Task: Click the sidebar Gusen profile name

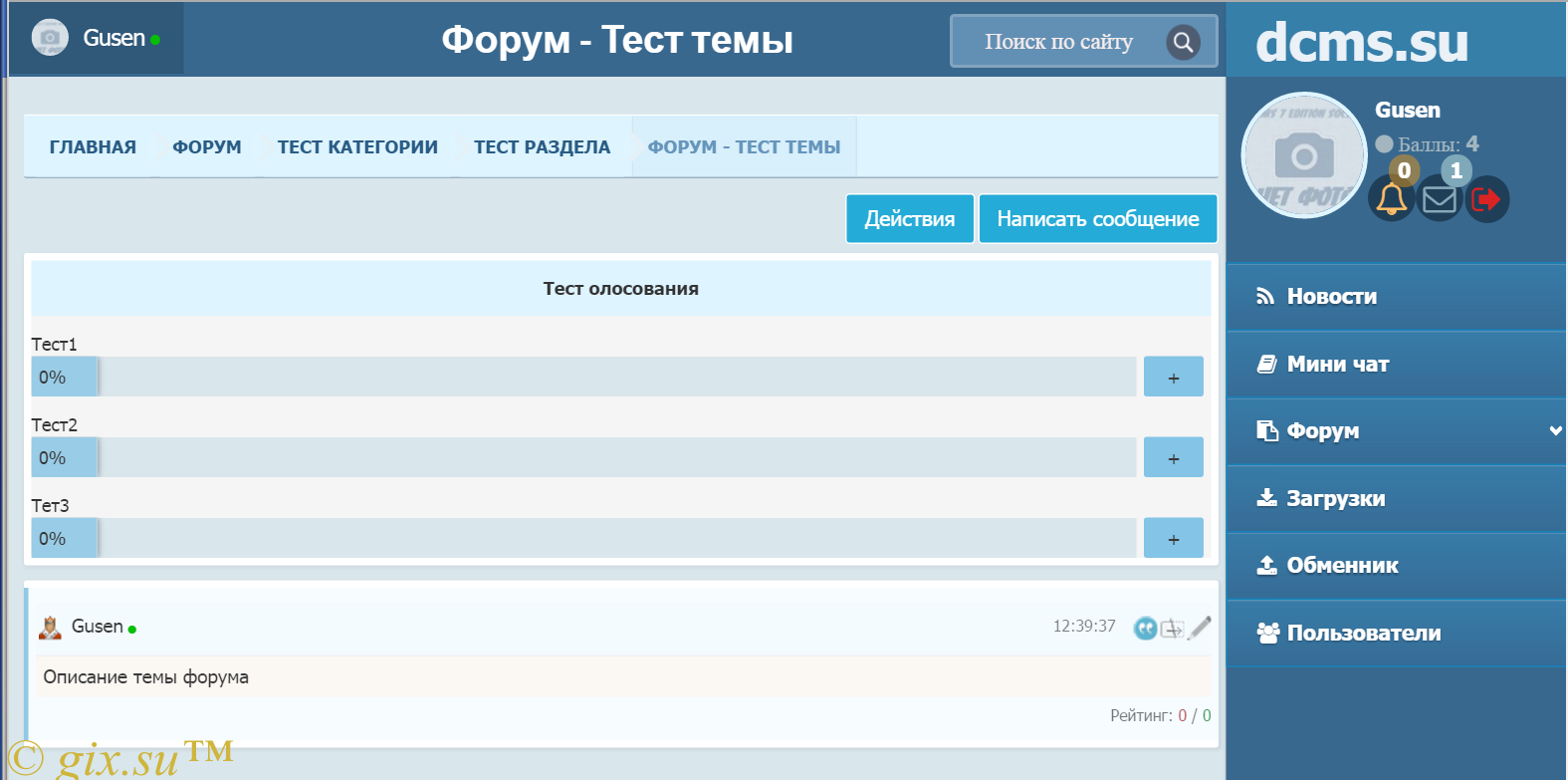Action: pyautogui.click(x=1408, y=110)
